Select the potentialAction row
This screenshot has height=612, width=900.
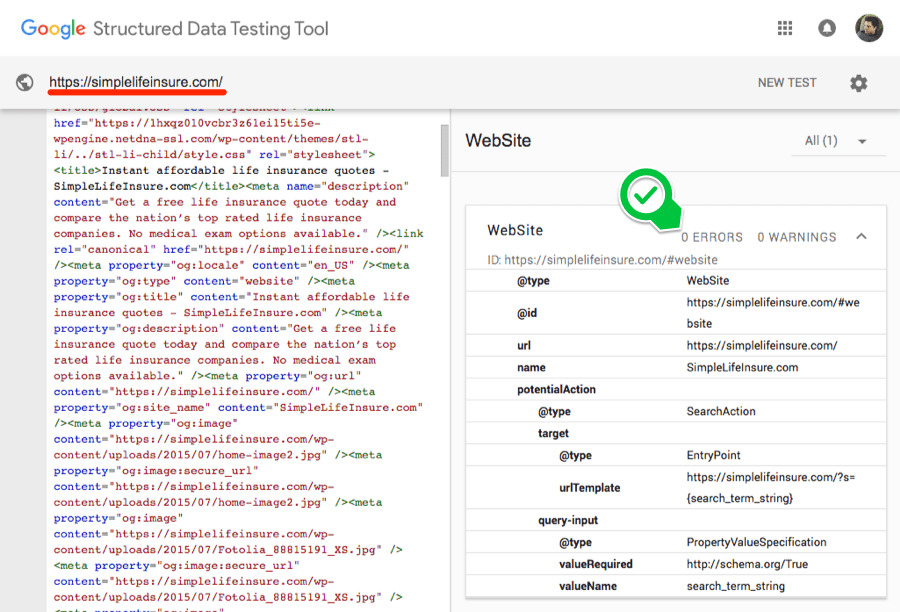click(556, 389)
